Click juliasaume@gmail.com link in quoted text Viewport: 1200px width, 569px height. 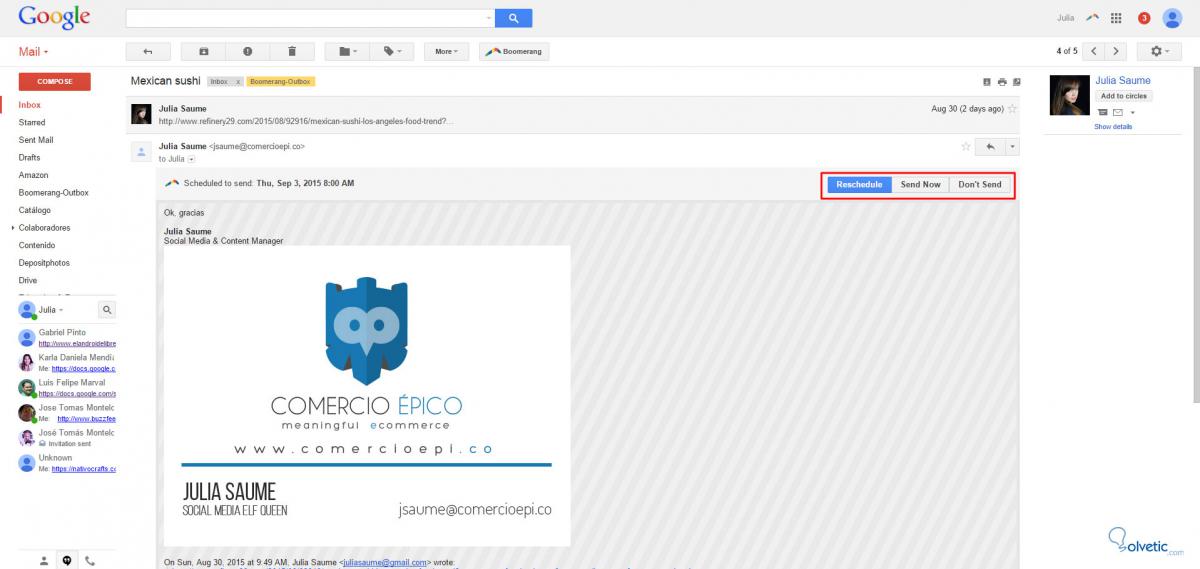385,563
